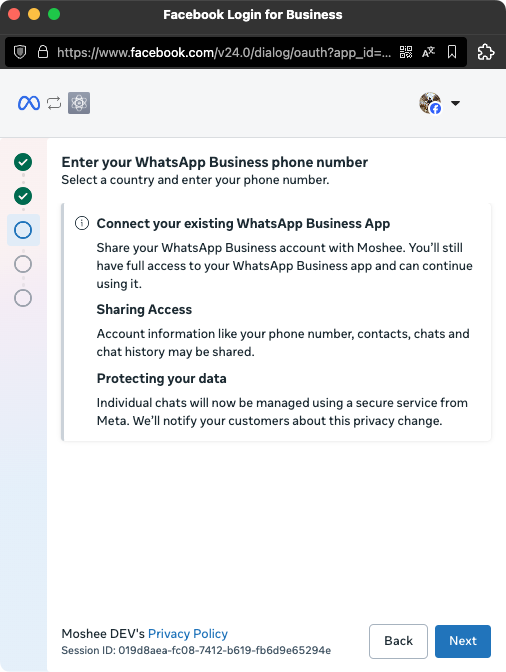Click the "Facebook Login for Business" window title
Screen dimensions: 506x672
[253, 15]
